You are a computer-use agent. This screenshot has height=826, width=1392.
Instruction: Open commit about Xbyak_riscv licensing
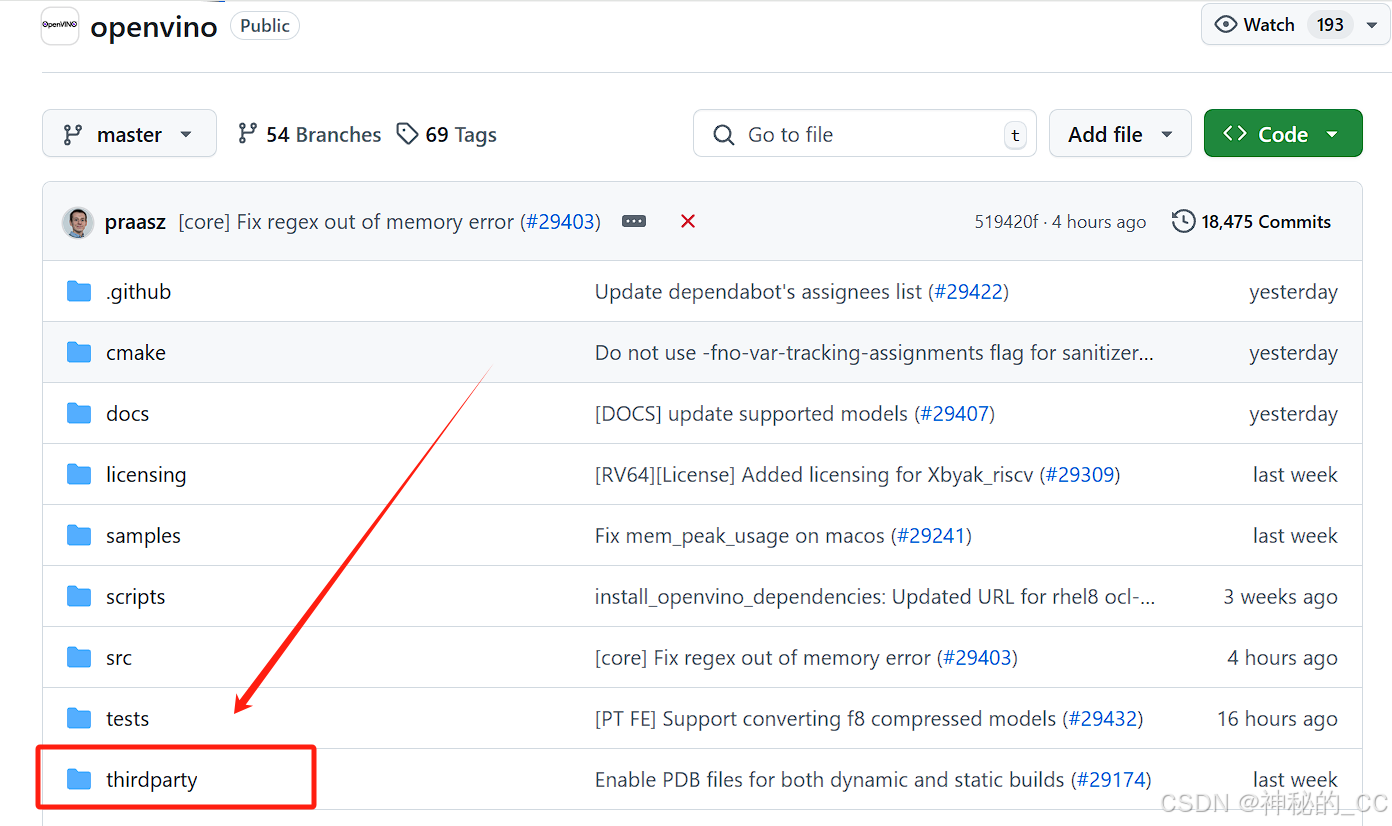814,475
